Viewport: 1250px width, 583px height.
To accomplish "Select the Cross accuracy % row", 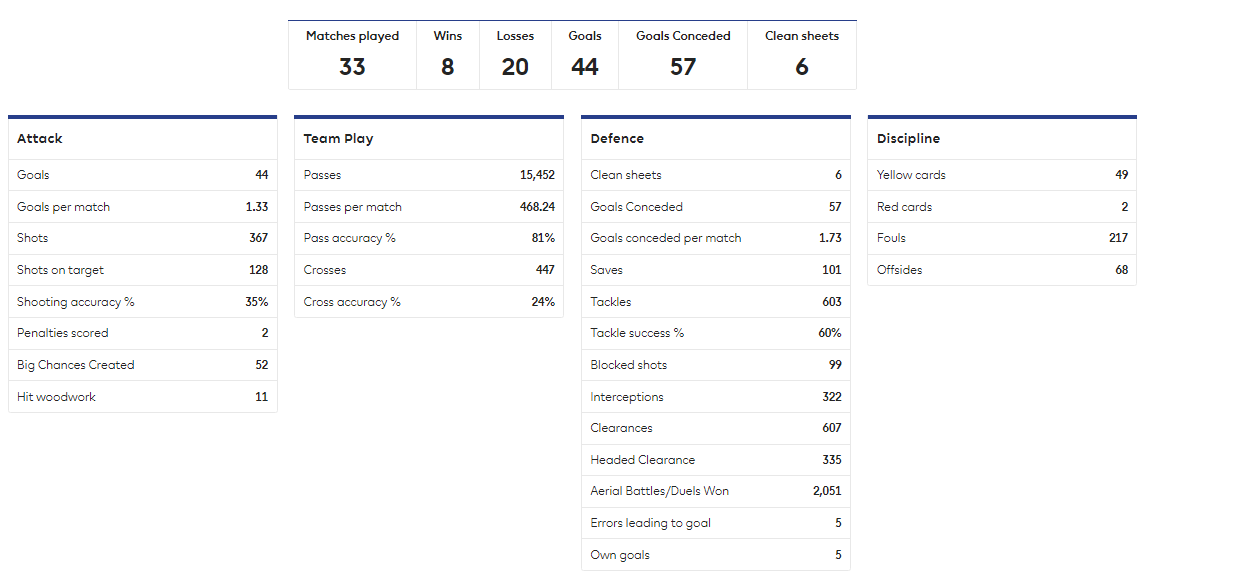I will pyautogui.click(x=428, y=302).
